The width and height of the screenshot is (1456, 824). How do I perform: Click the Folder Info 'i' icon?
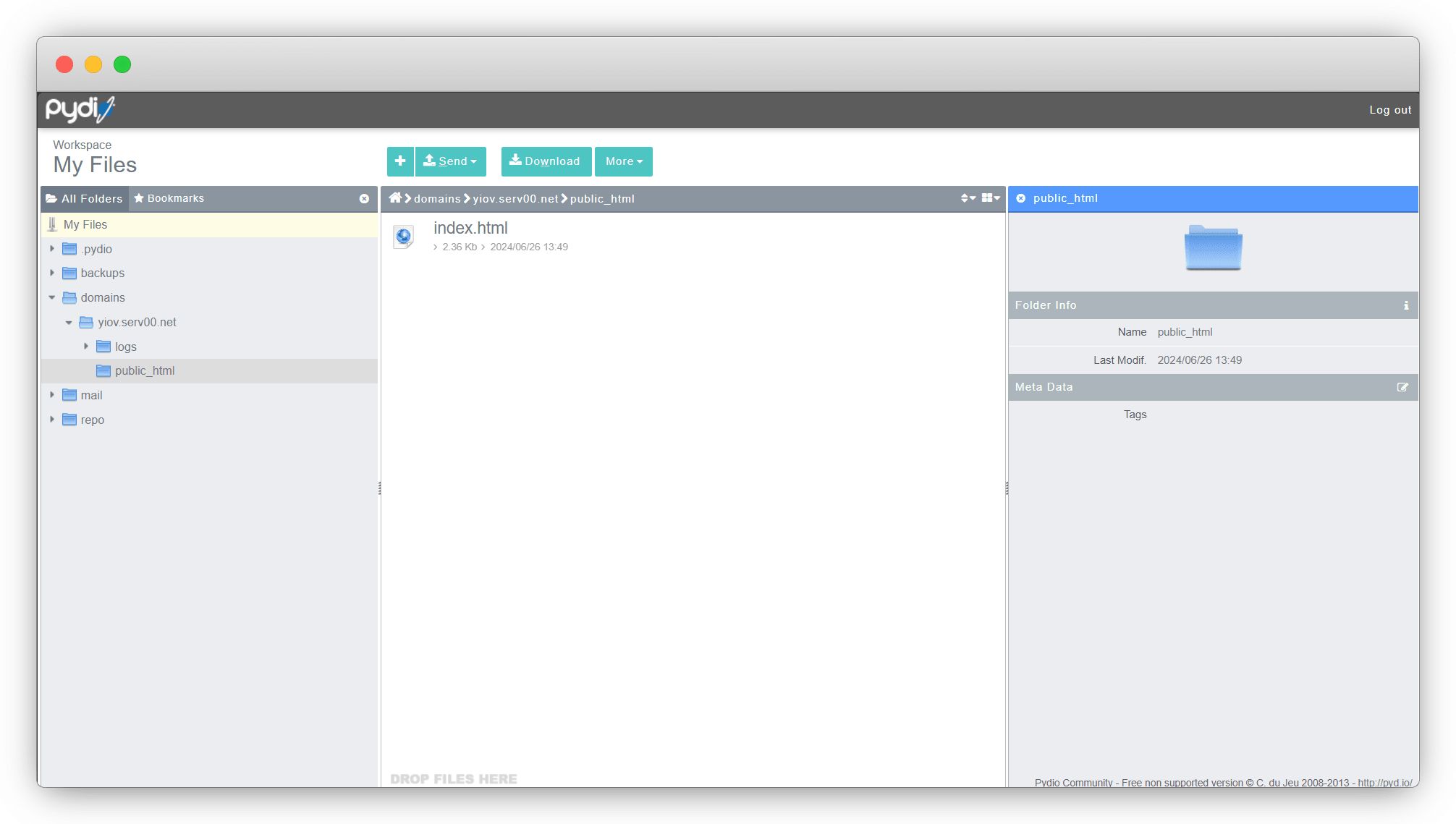[x=1405, y=305]
